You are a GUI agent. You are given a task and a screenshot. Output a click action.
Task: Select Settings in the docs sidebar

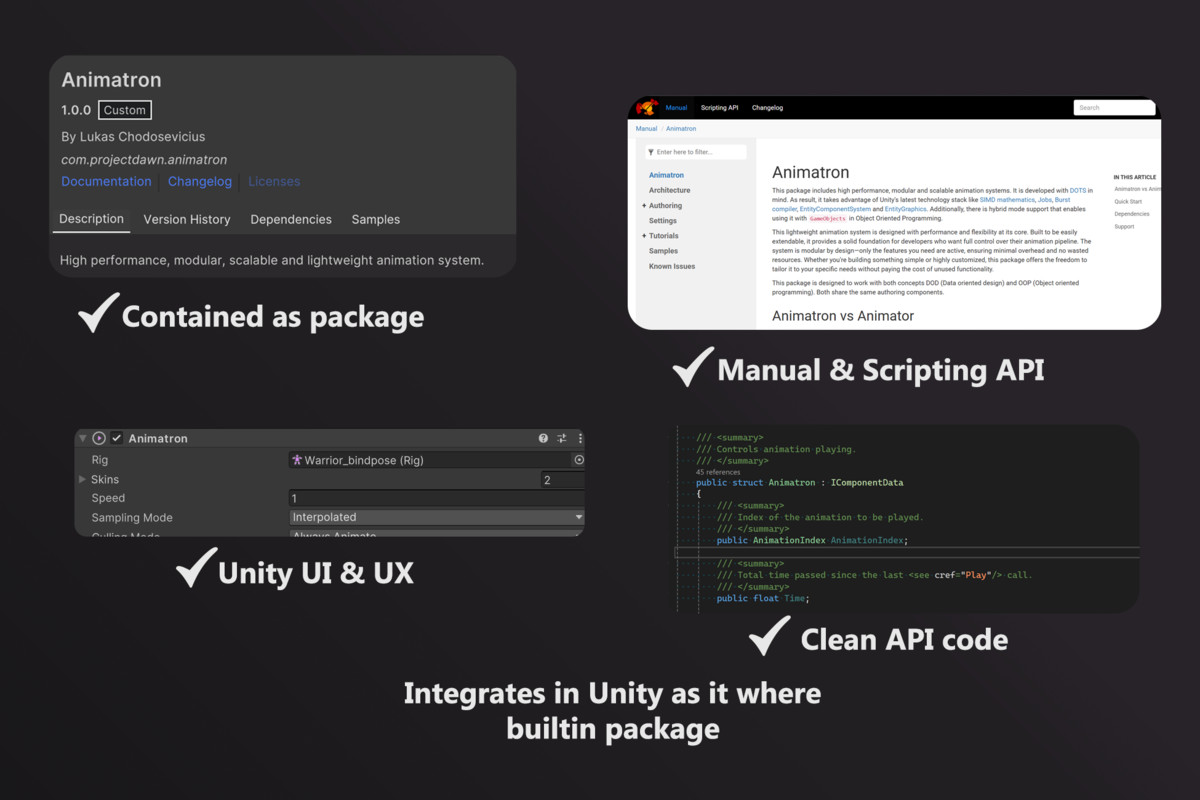tap(663, 221)
